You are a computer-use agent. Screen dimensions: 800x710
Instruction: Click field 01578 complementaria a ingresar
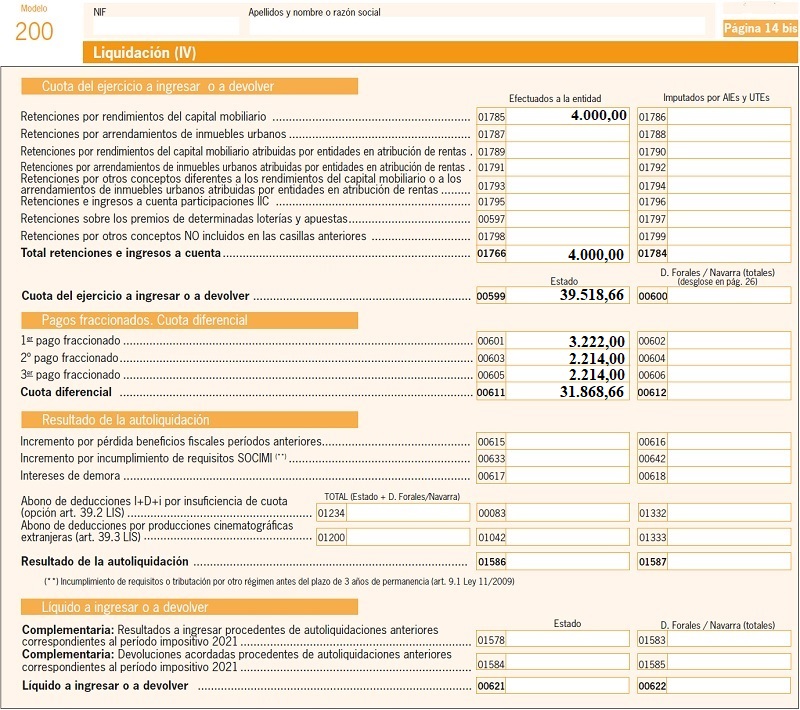tap(567, 639)
